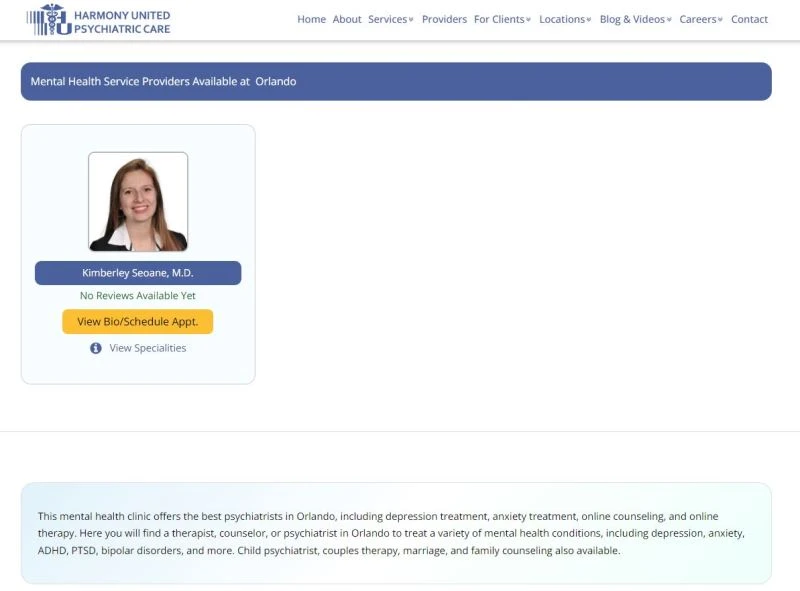Viewport: 800px width, 591px height.
Task: Navigate to the Contact page
Action: click(x=749, y=19)
